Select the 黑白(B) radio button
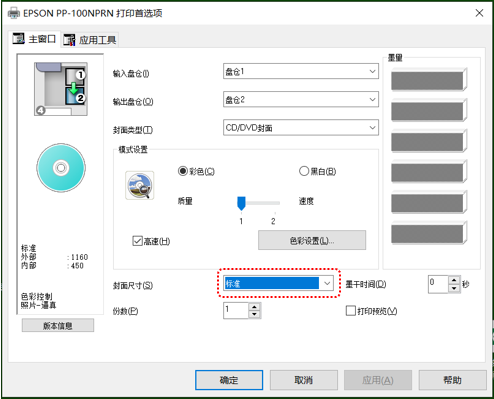The width and height of the screenshot is (494, 399). (x=304, y=171)
